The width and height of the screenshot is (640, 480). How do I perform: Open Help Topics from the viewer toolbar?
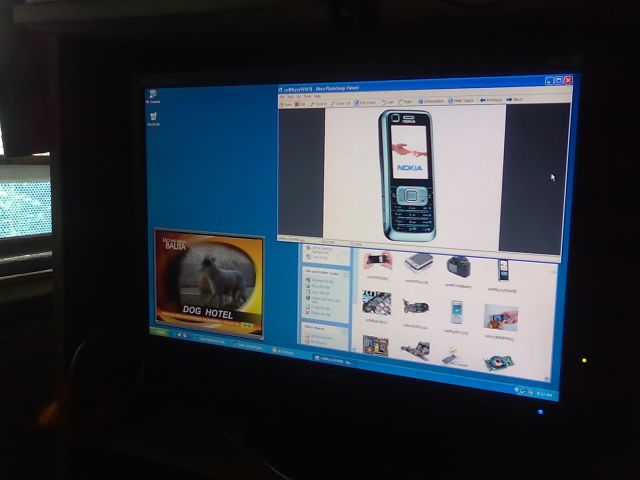click(461, 100)
